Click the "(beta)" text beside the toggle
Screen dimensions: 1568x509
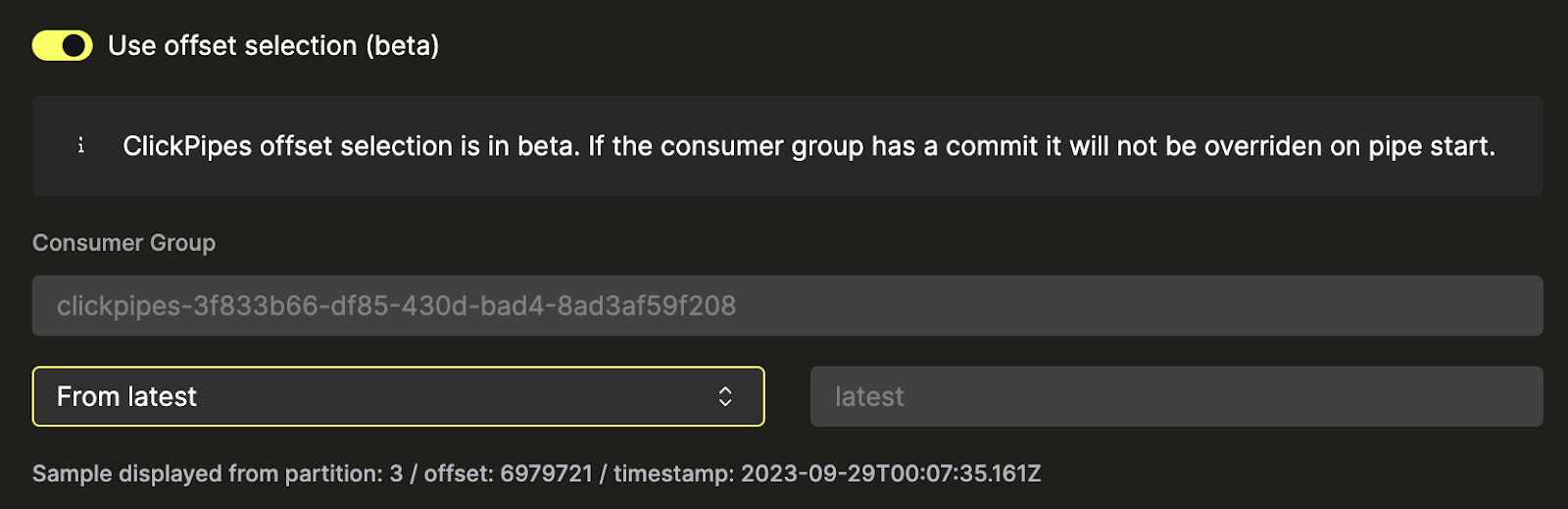(402, 45)
